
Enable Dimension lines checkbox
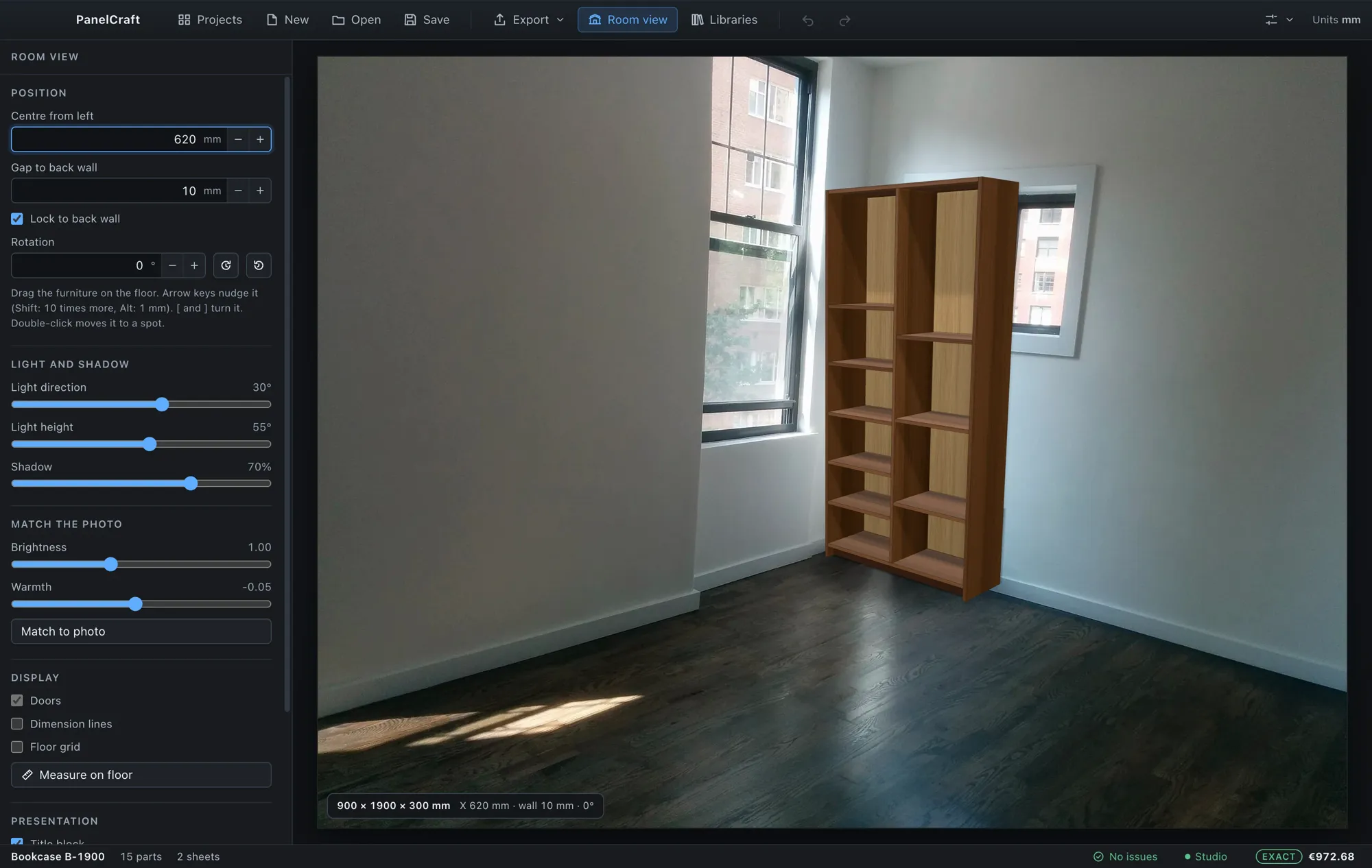(17, 724)
